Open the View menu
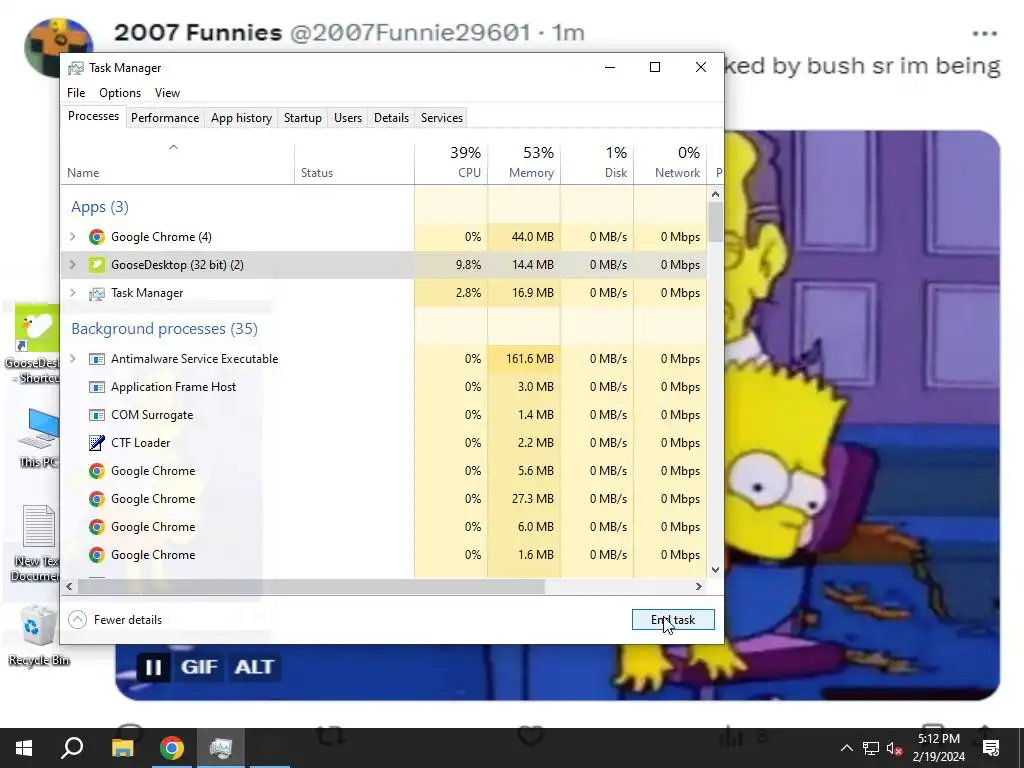This screenshot has height=768, width=1024. 167,93
